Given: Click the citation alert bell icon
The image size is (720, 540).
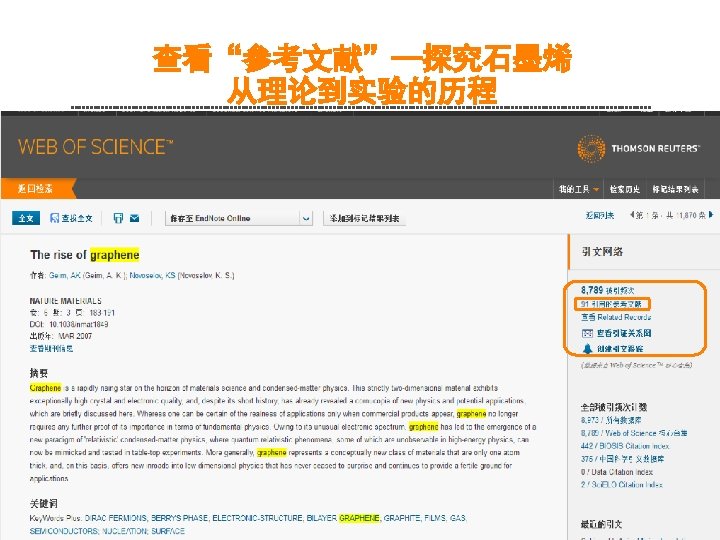Looking at the screenshot, I should pos(587,349).
